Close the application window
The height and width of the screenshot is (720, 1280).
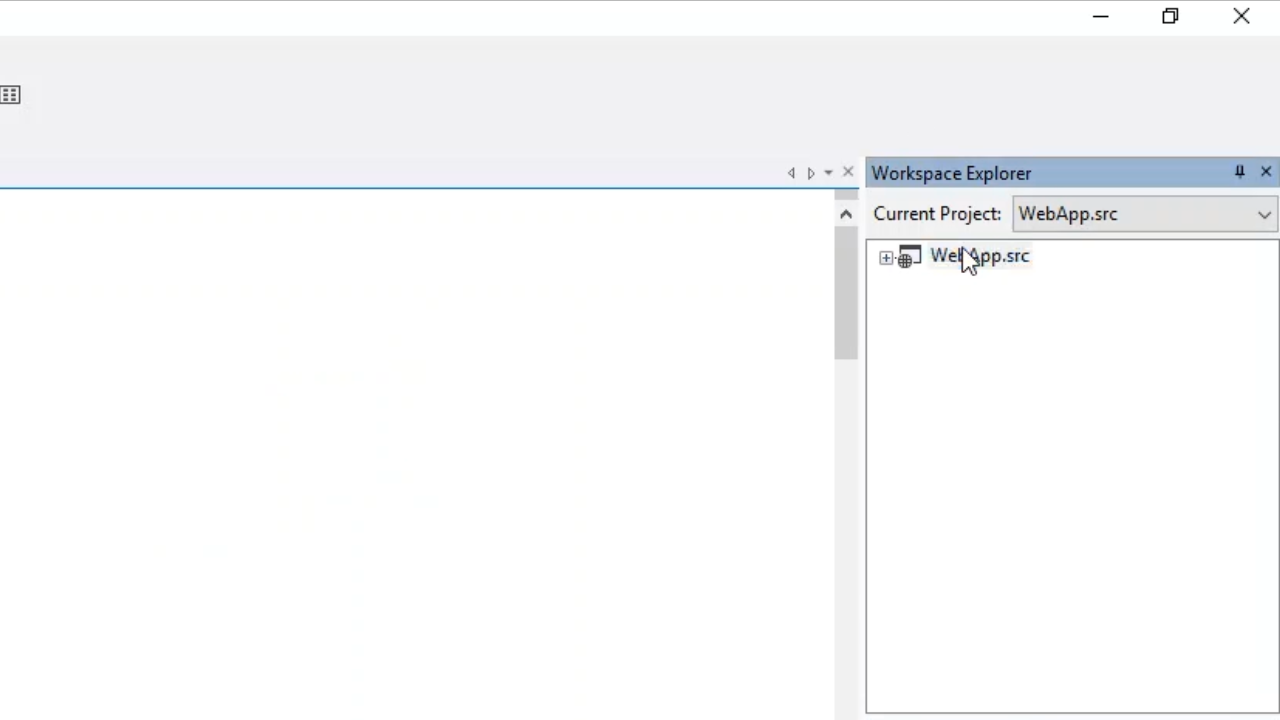pyautogui.click(x=1241, y=17)
